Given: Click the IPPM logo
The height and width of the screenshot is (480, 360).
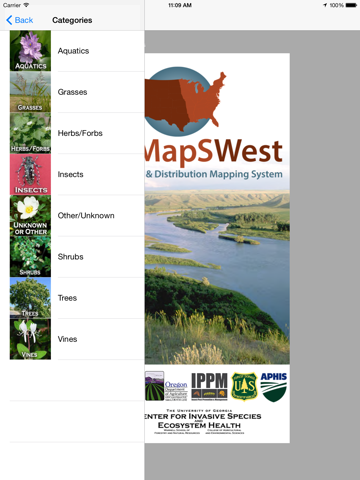Looking at the screenshot, I should point(209,387).
